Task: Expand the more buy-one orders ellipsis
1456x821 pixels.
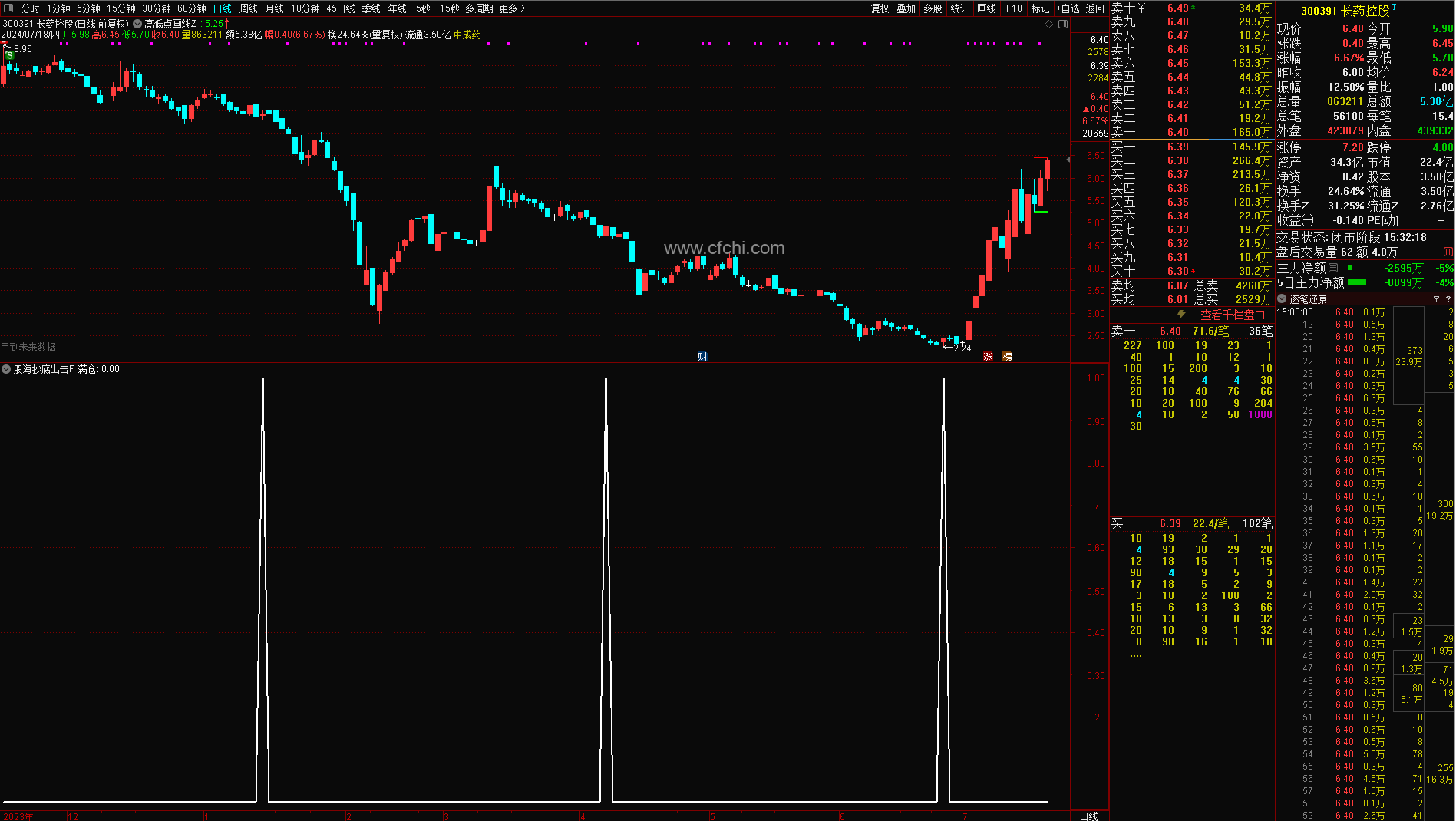Action: [x=1136, y=655]
